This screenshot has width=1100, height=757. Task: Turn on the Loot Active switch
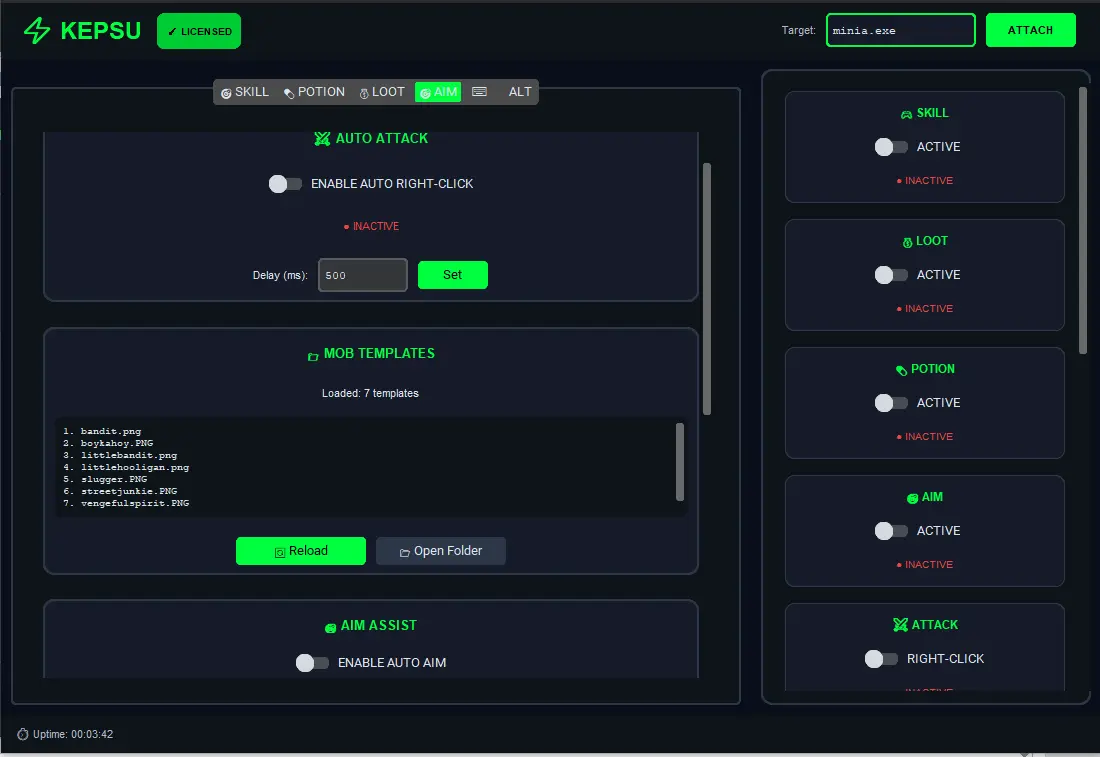tap(891, 275)
